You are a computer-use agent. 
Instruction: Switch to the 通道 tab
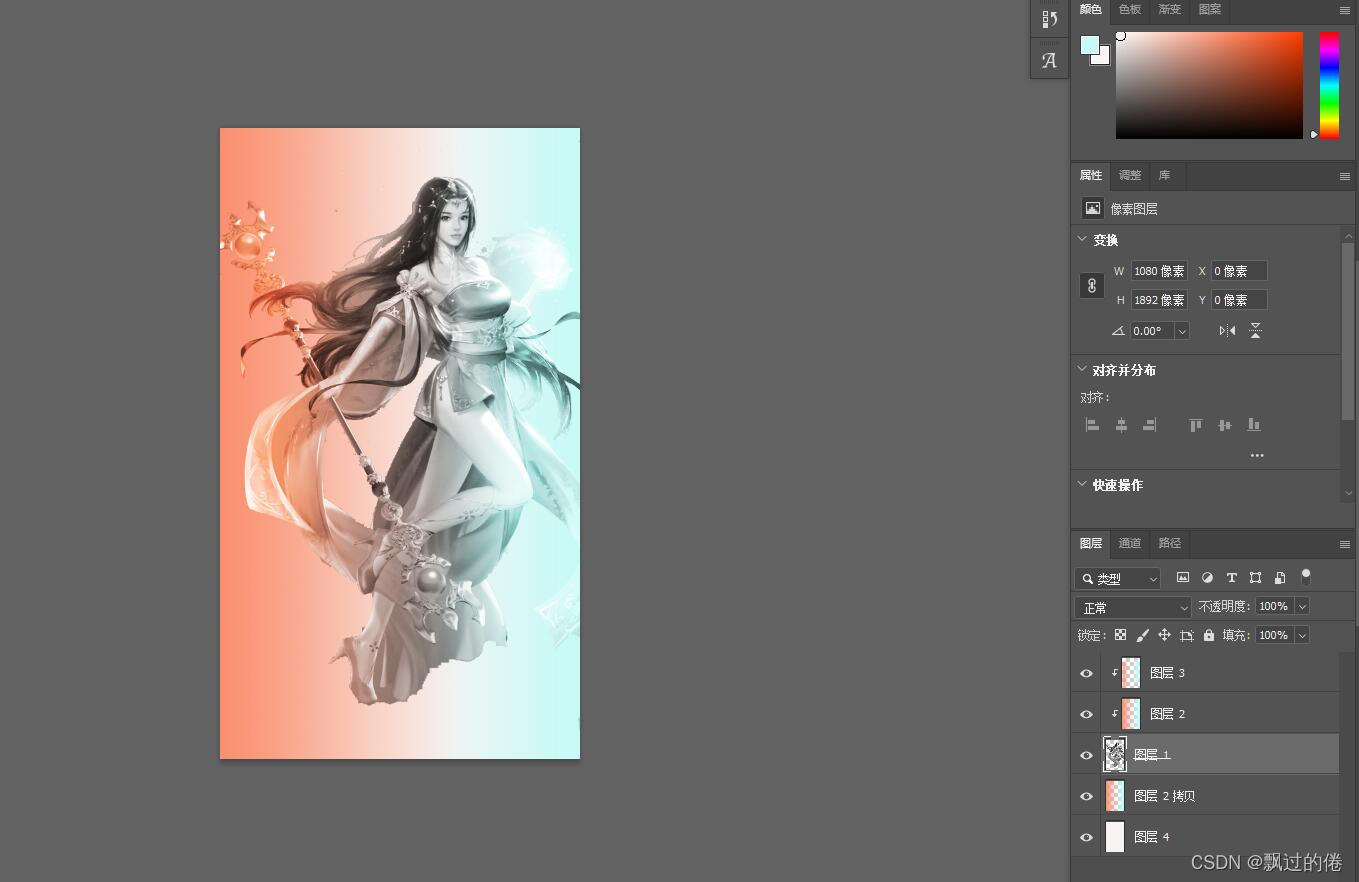click(1130, 544)
